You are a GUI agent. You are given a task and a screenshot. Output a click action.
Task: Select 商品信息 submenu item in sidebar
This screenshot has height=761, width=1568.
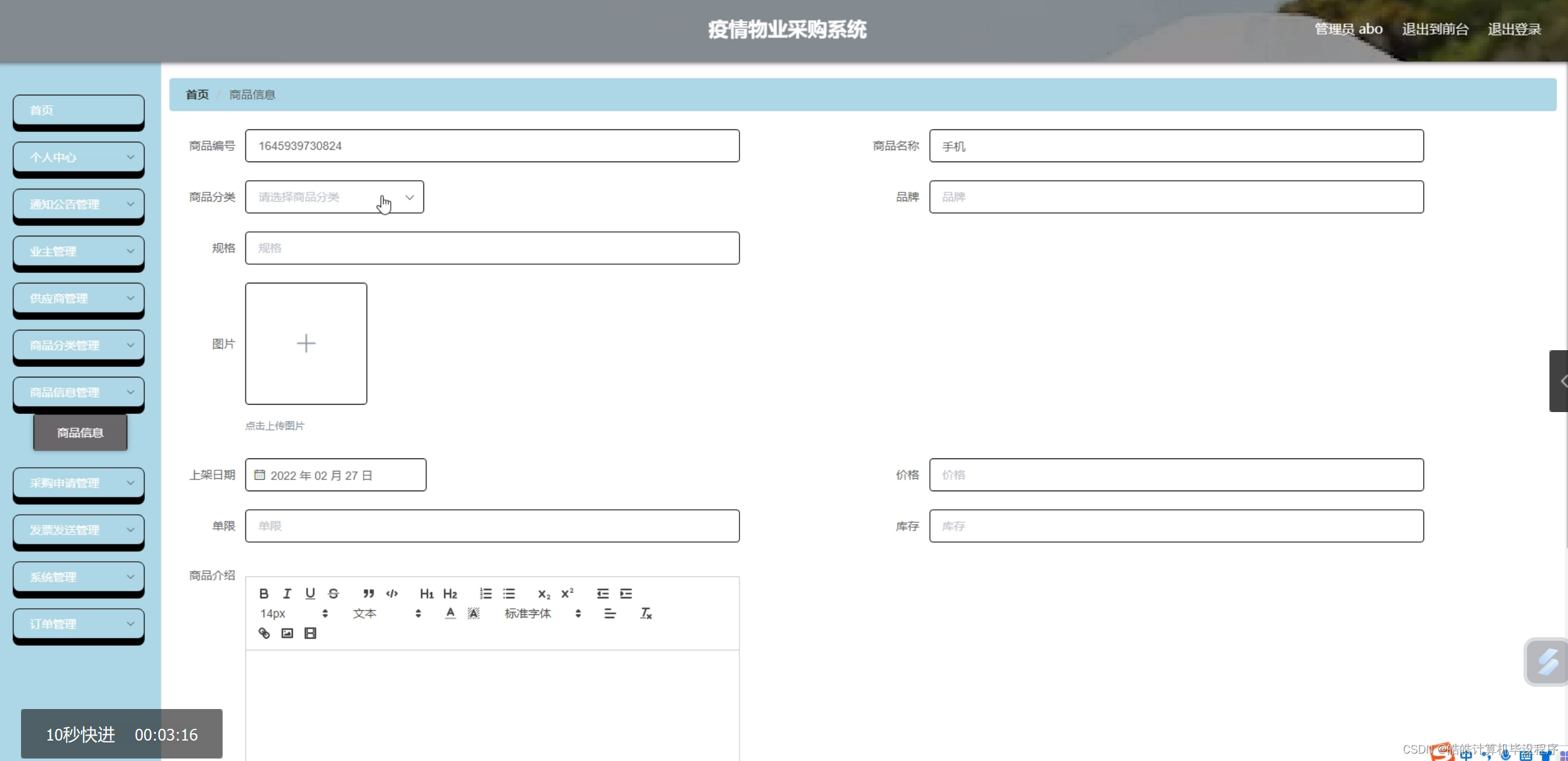point(80,432)
